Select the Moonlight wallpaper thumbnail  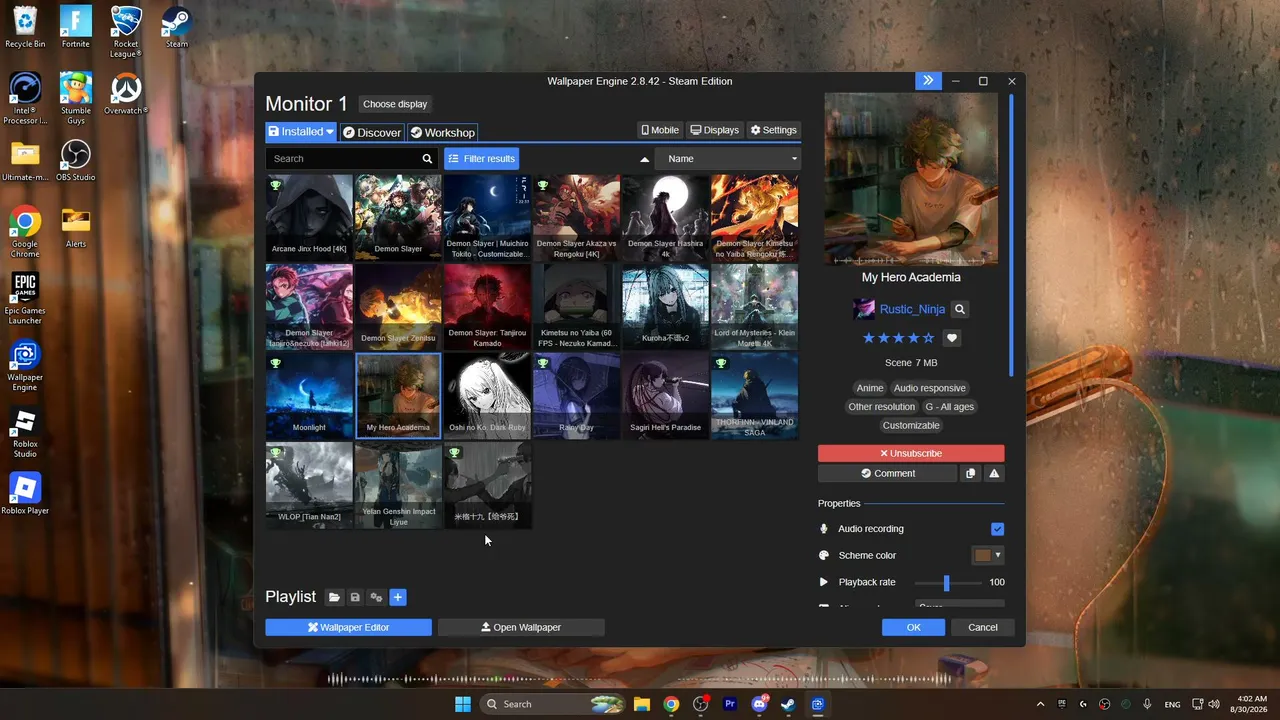pos(309,396)
